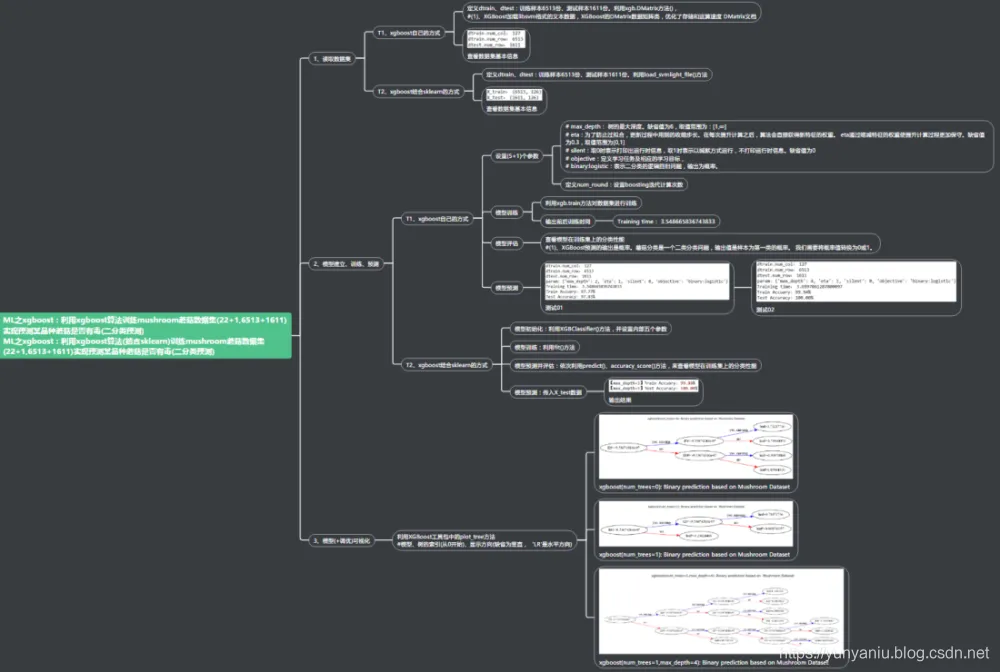Click the node mentioning load_svmlight_file()方法
The height and width of the screenshot is (672, 1000).
[x=596, y=75]
